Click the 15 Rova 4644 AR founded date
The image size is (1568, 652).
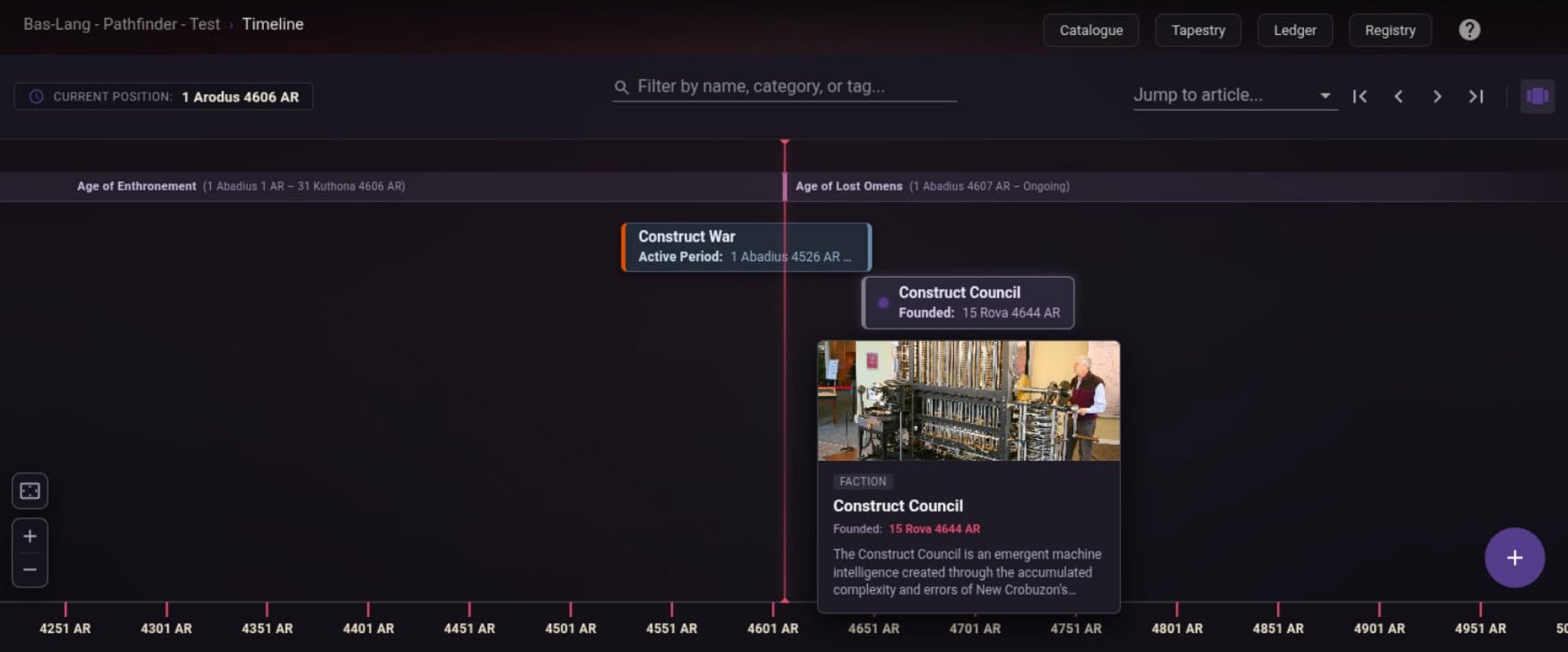click(934, 529)
